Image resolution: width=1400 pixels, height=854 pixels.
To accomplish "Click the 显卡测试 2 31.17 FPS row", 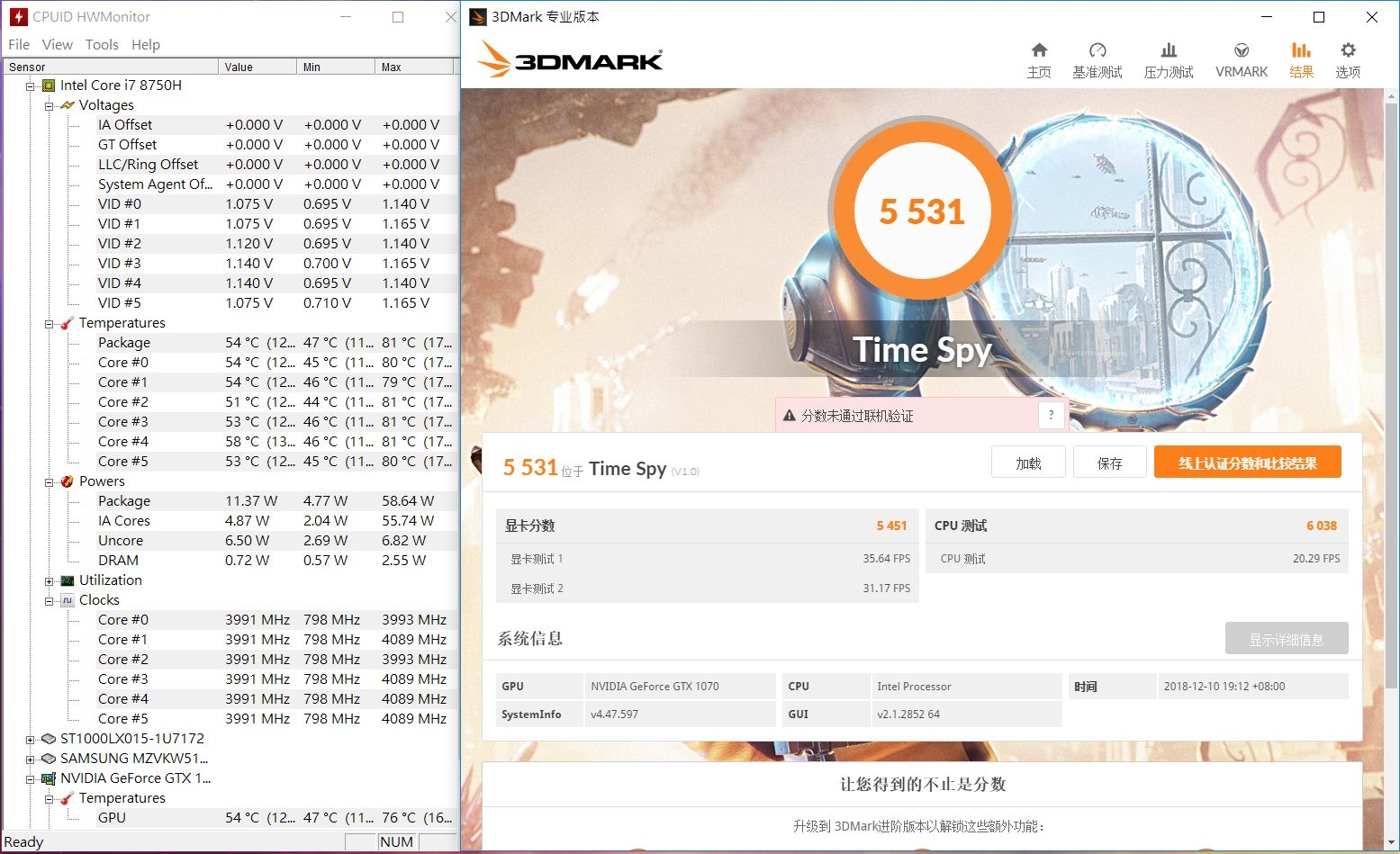I will [707, 588].
